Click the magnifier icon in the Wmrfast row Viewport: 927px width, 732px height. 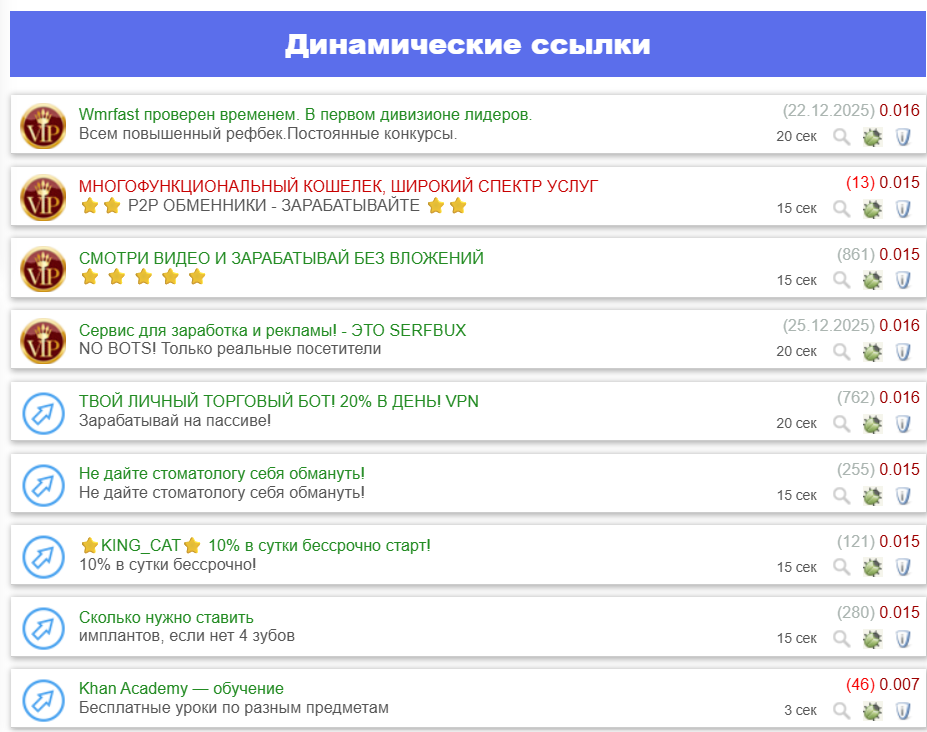click(842, 136)
